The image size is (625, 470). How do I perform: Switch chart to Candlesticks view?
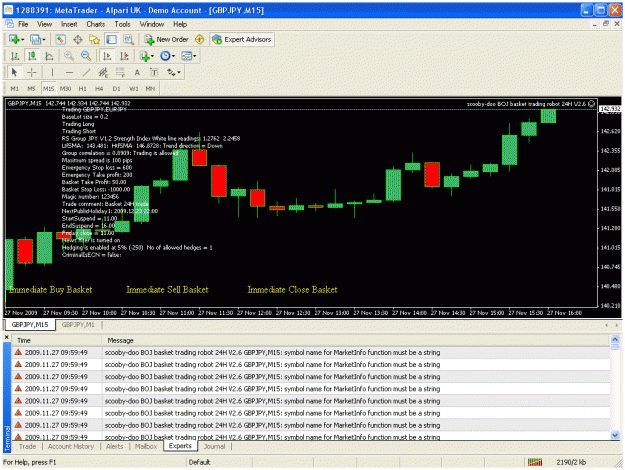click(32, 56)
